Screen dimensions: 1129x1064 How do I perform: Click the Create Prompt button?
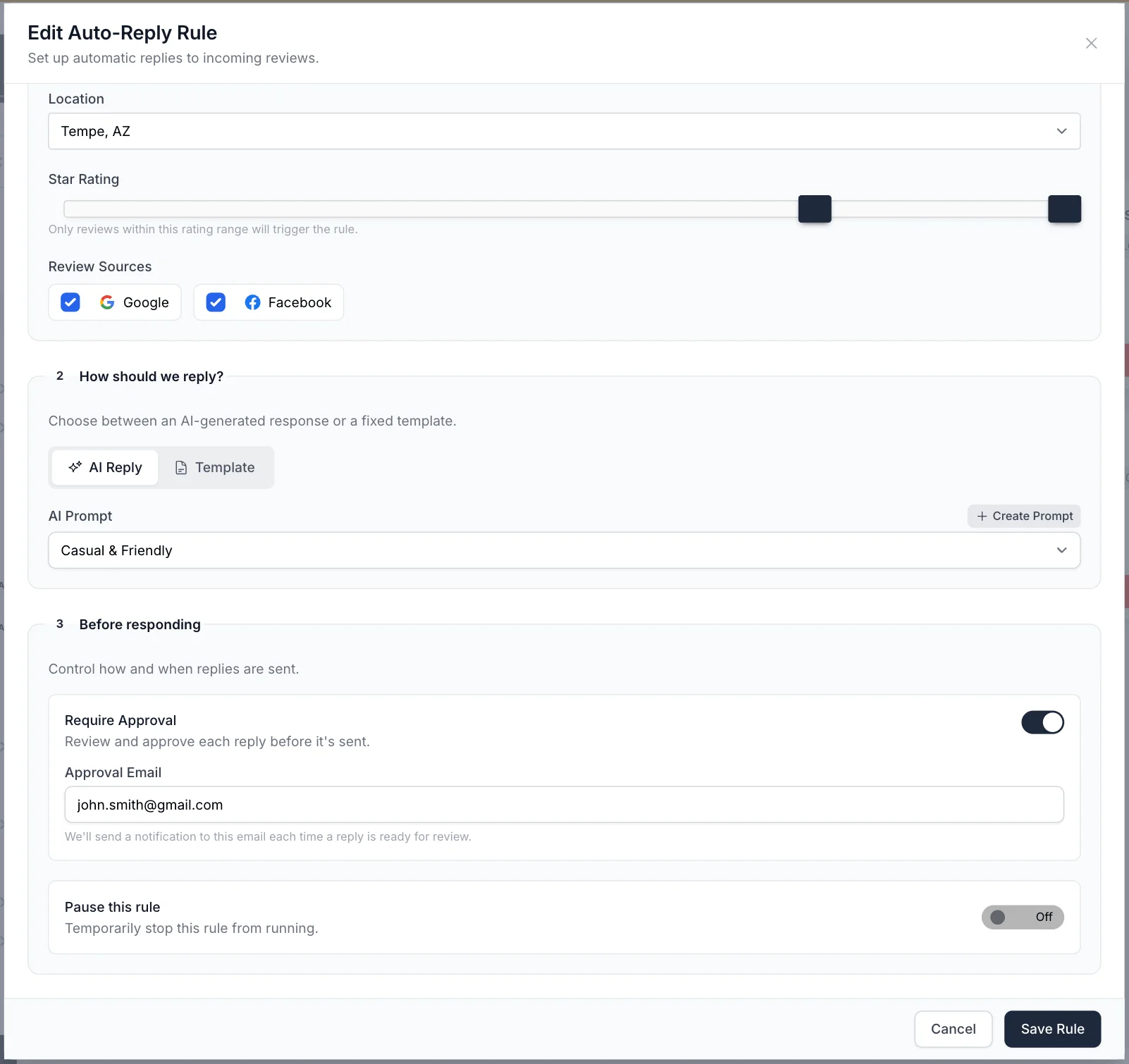click(1024, 516)
